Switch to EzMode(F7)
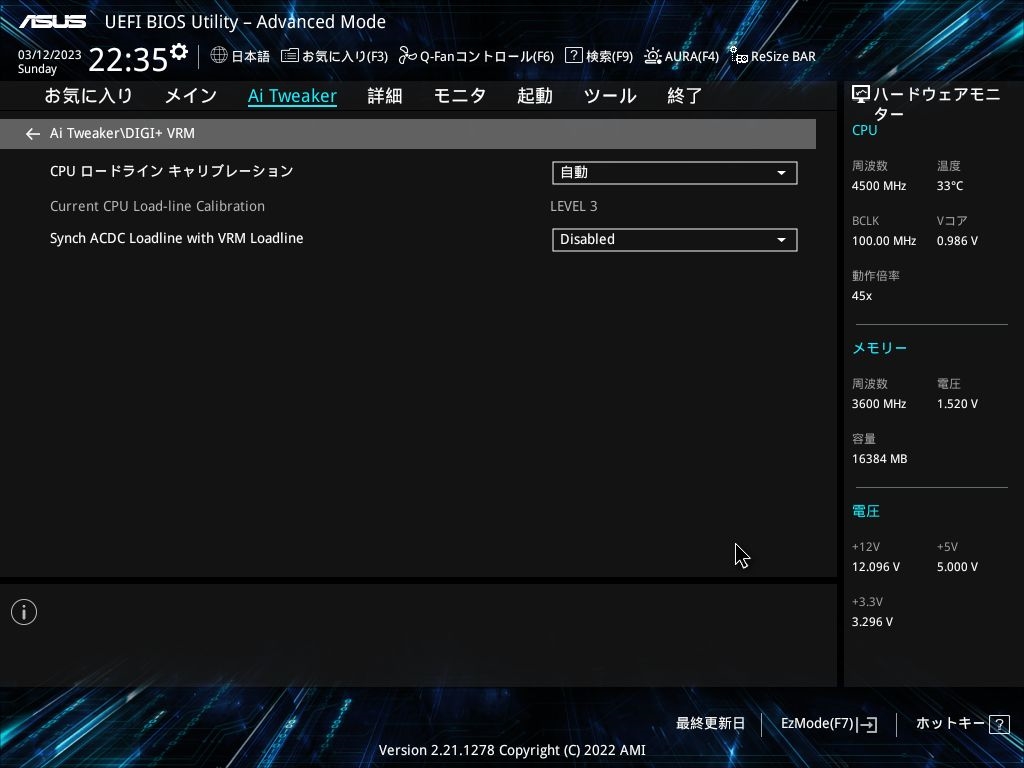 817,724
